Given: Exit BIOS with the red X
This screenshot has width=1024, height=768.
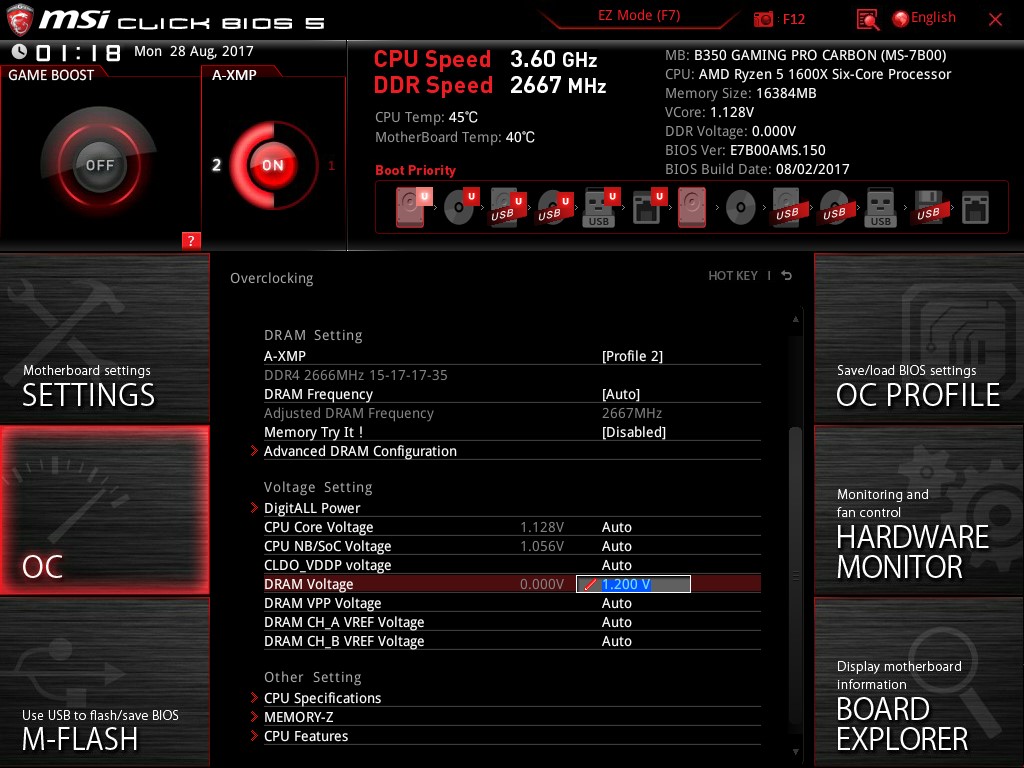Looking at the screenshot, I should click(995, 19).
